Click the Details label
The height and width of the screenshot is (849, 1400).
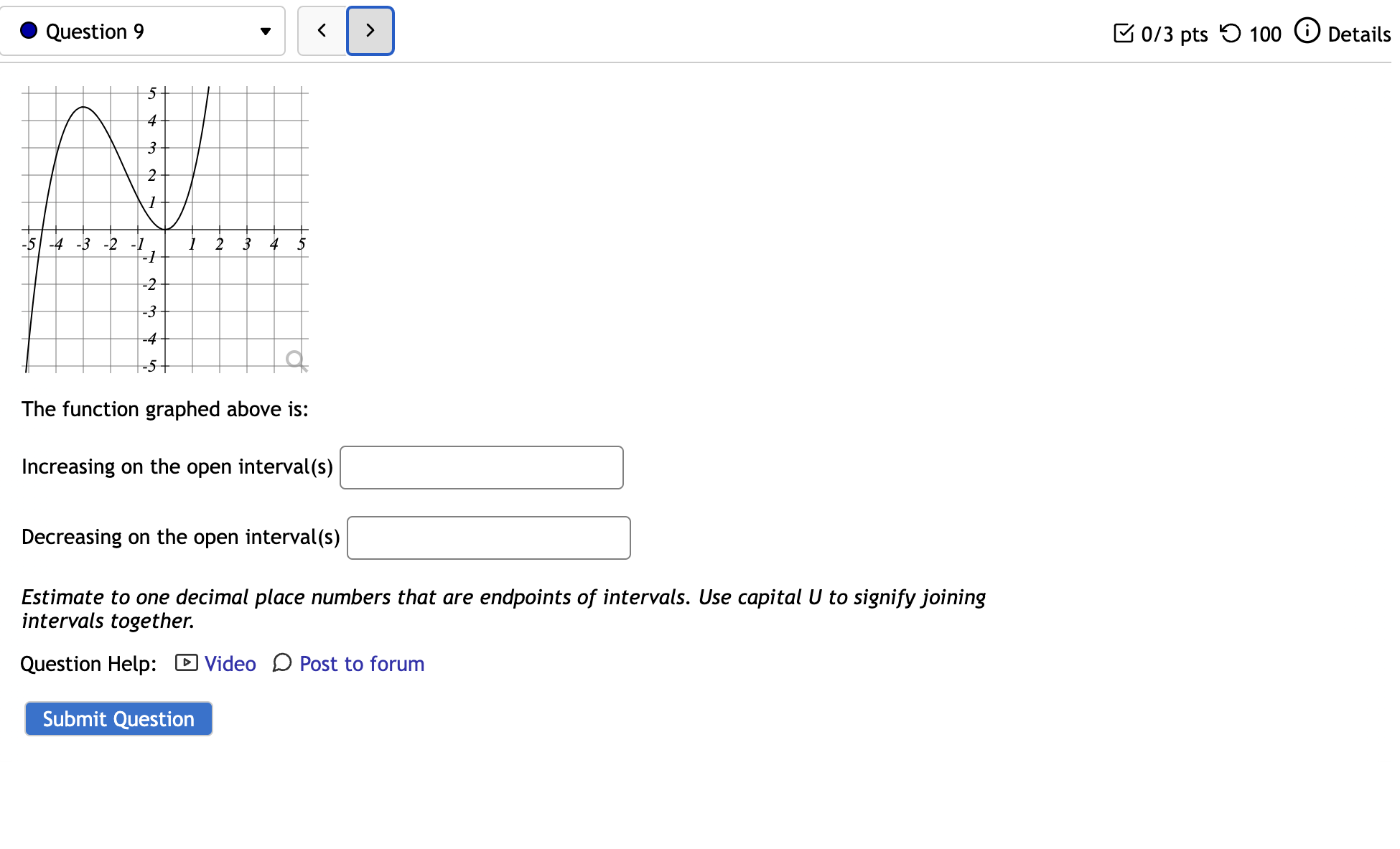[x=1358, y=33]
